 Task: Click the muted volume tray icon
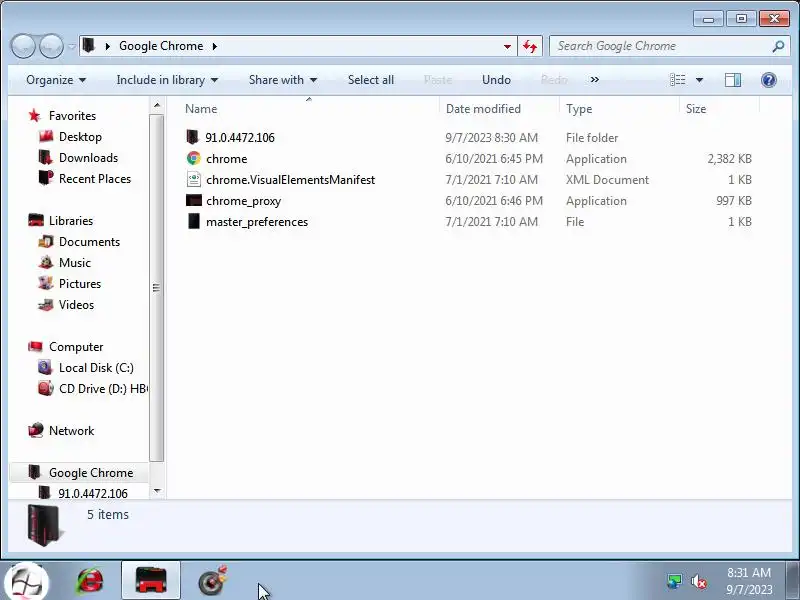point(698,581)
